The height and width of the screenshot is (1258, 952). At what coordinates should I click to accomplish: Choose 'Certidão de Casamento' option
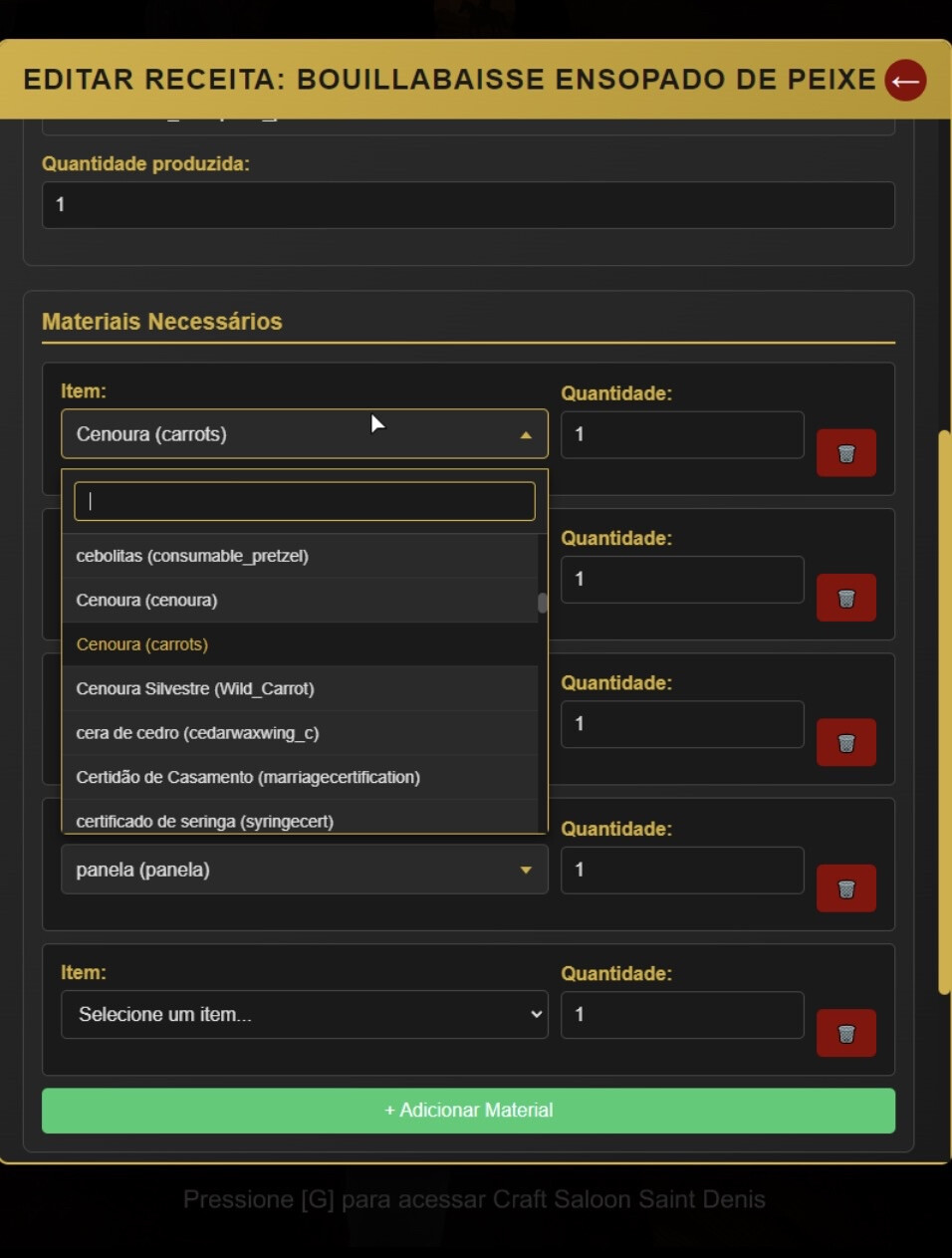coord(248,777)
